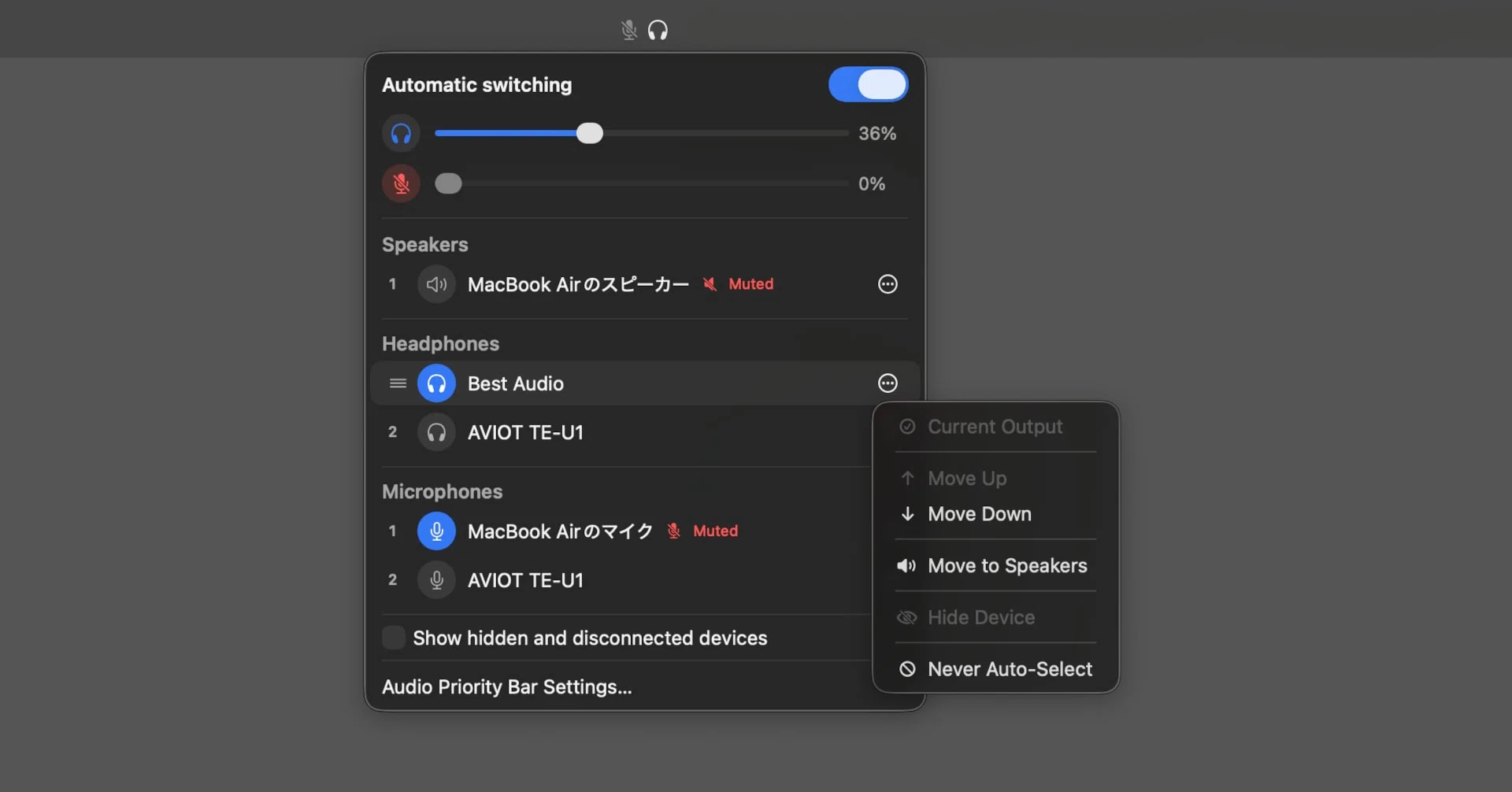
Task: Open more options for Best Audio
Action: [x=888, y=383]
